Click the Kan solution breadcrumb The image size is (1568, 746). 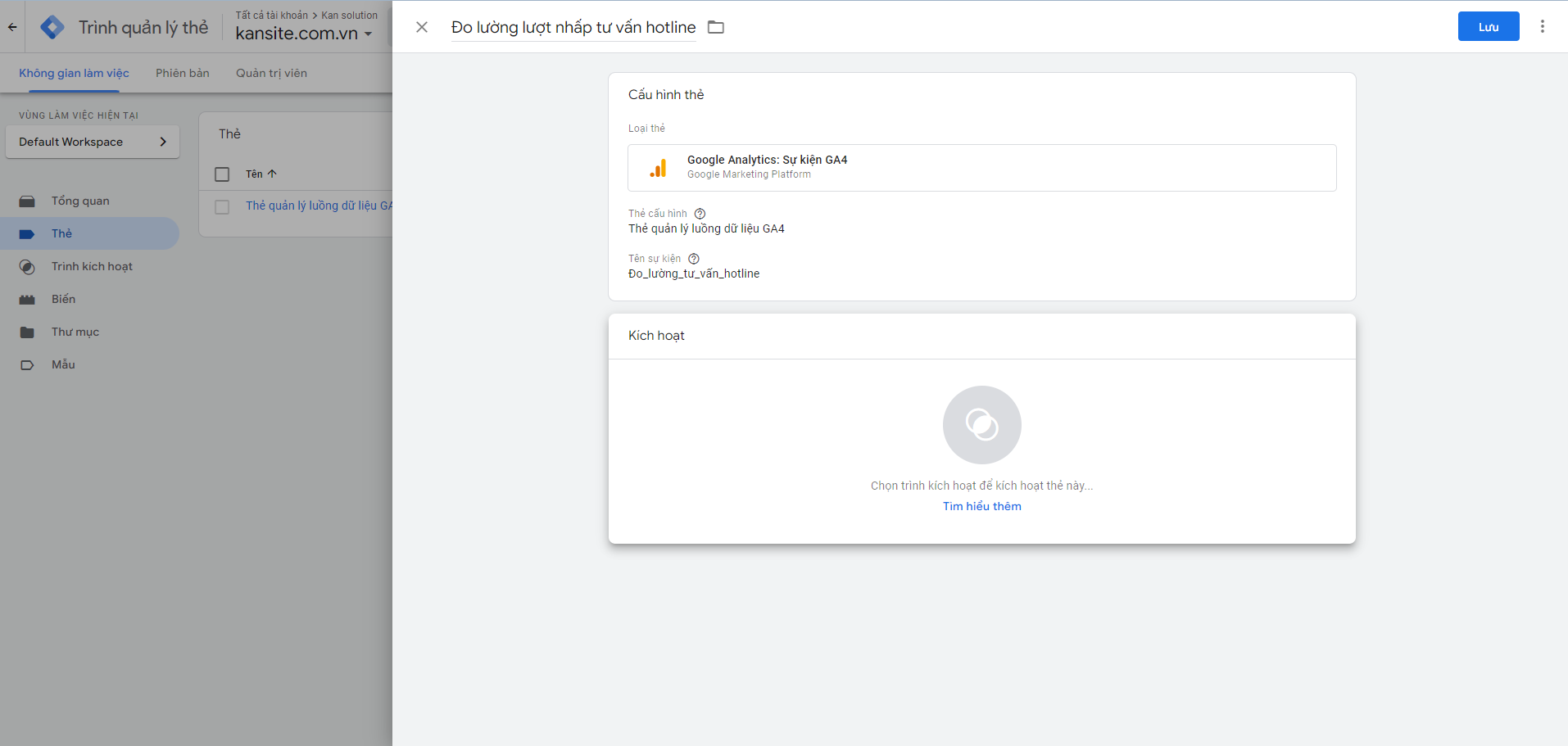click(350, 15)
